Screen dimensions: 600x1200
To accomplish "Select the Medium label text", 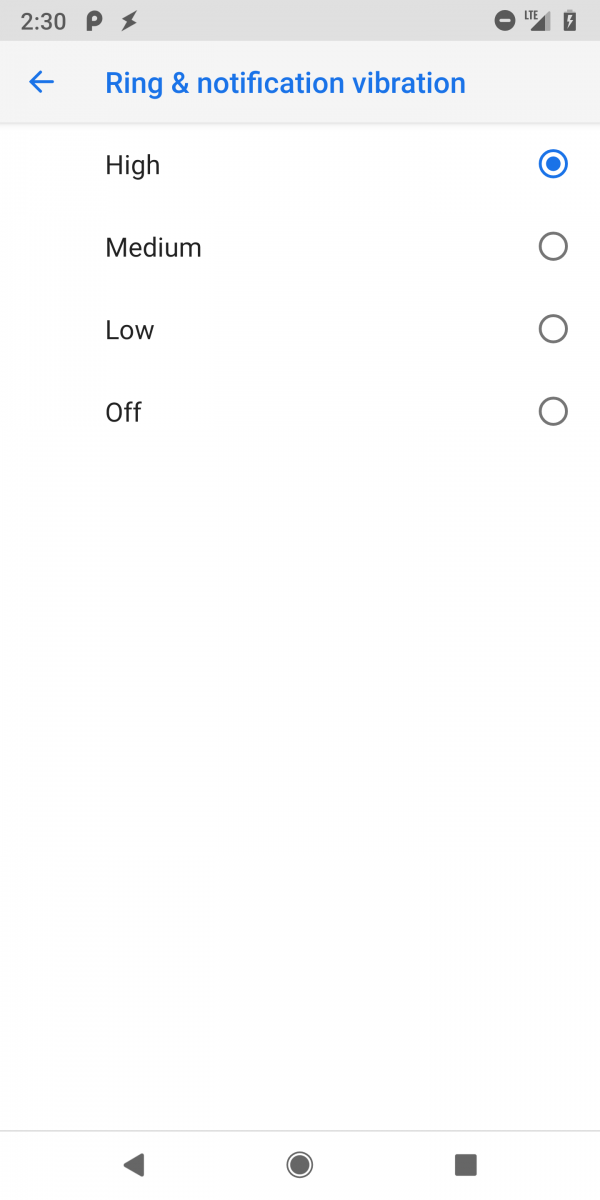I will click(152, 247).
